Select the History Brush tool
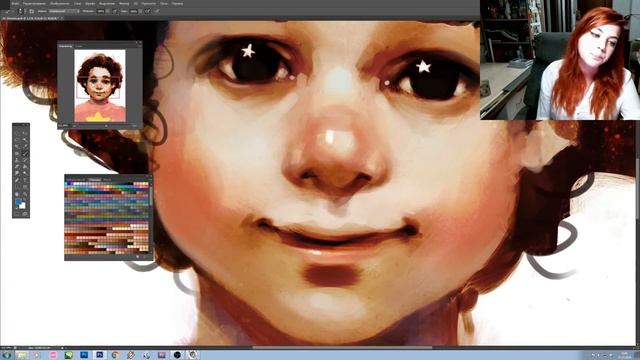 click(25, 160)
